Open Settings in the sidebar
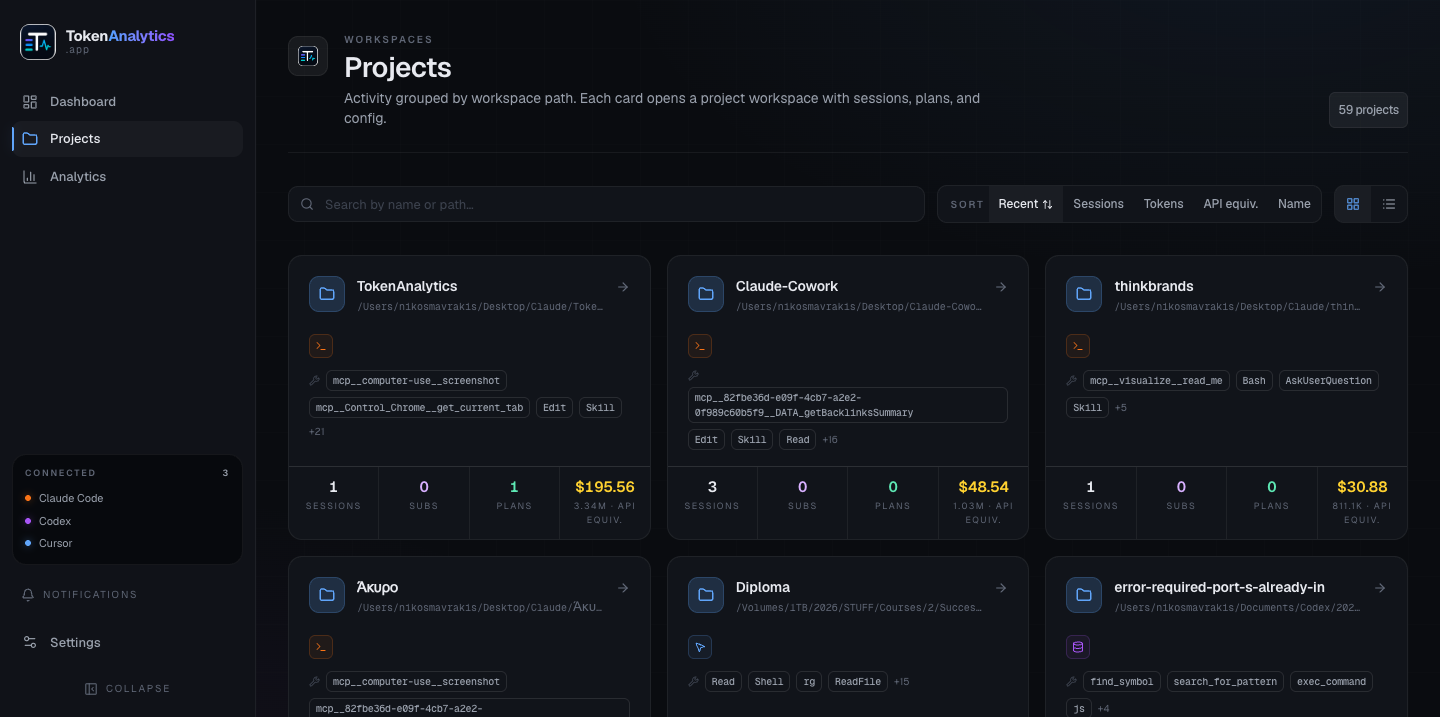The height and width of the screenshot is (717, 1440). [x=127, y=642]
